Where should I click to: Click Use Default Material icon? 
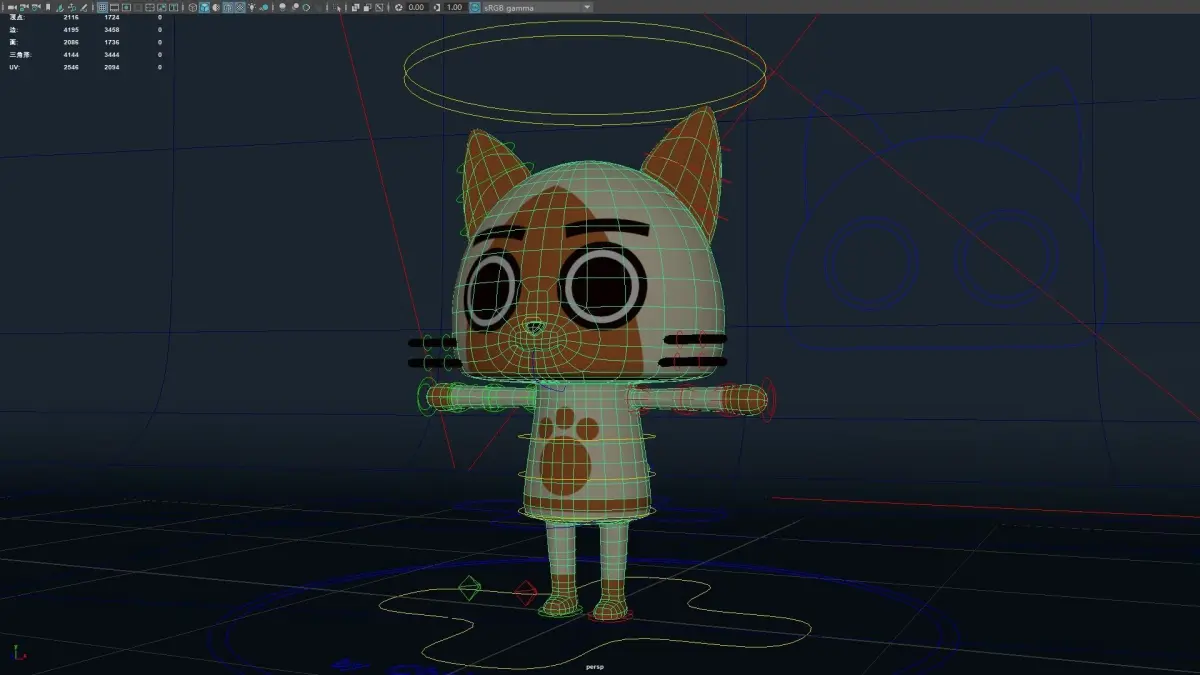215,7
